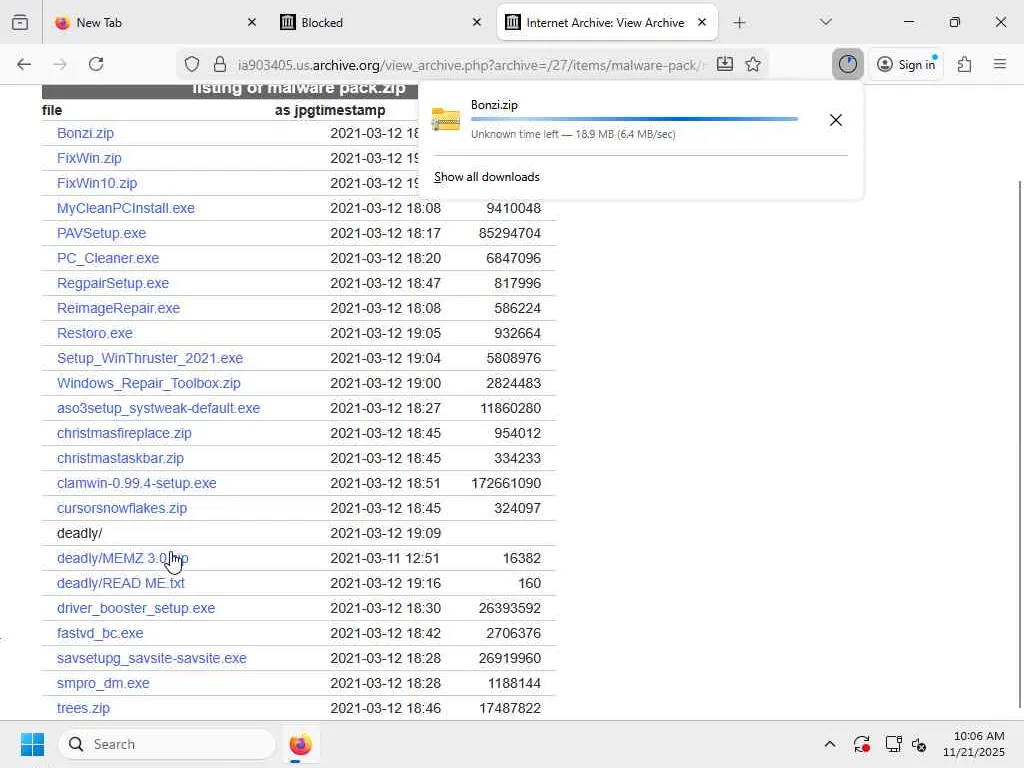Click the Bonzi.zip download progress bar
This screenshot has width=1024, height=768.
coord(634,120)
